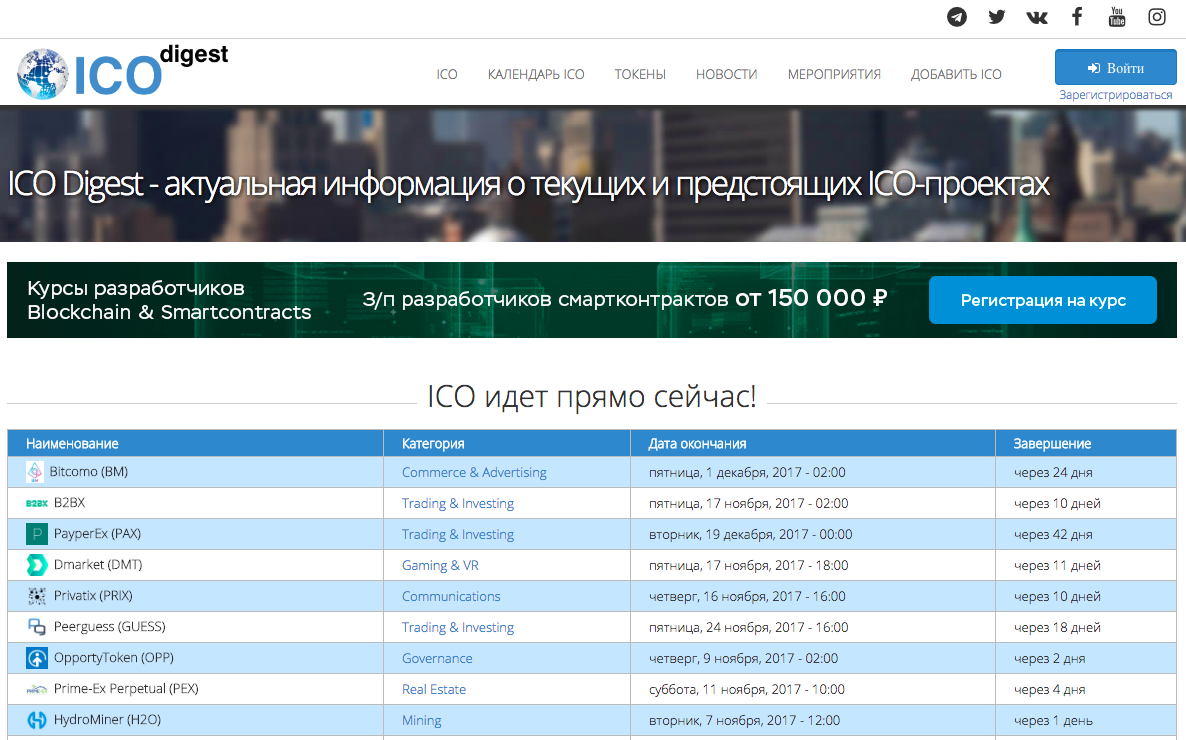
Task: Click the HydroMiner project logo icon
Action: click(x=37, y=720)
